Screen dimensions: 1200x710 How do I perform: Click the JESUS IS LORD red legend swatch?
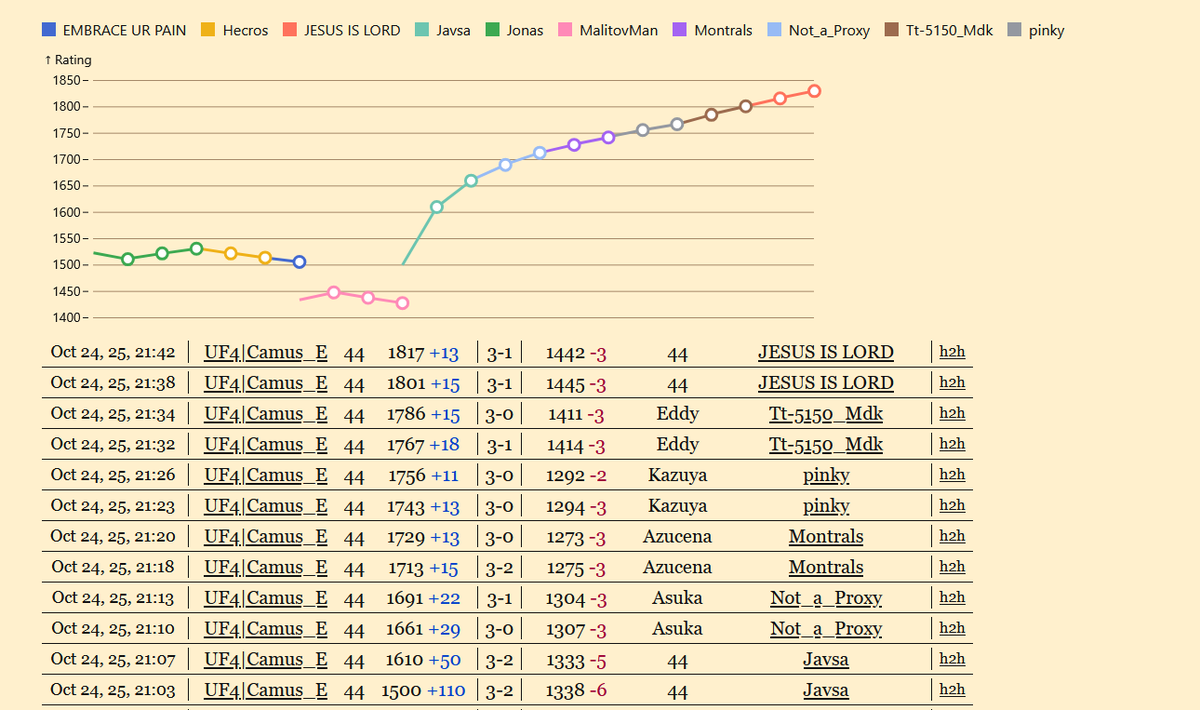290,30
